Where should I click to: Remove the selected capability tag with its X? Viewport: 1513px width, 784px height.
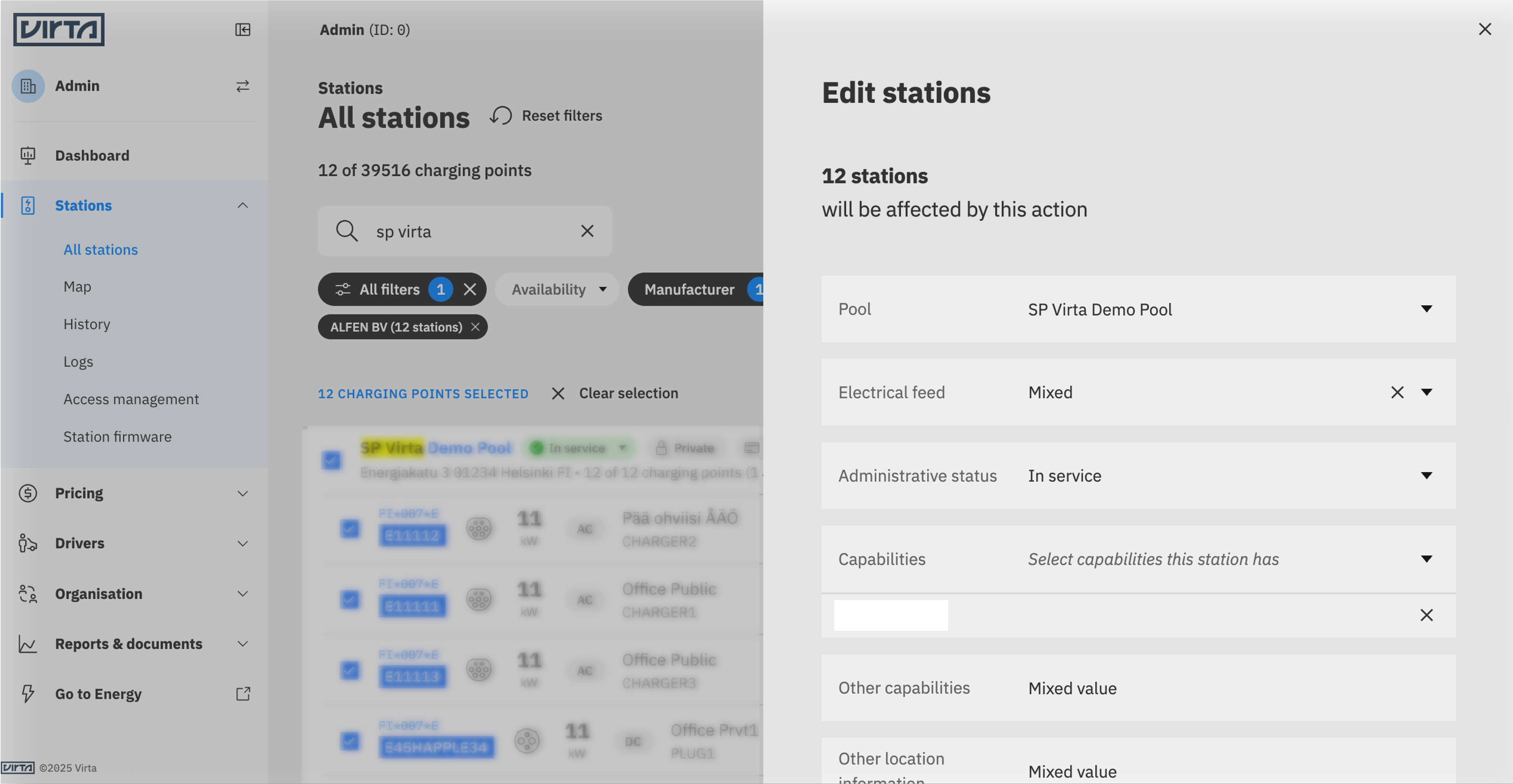point(1427,615)
